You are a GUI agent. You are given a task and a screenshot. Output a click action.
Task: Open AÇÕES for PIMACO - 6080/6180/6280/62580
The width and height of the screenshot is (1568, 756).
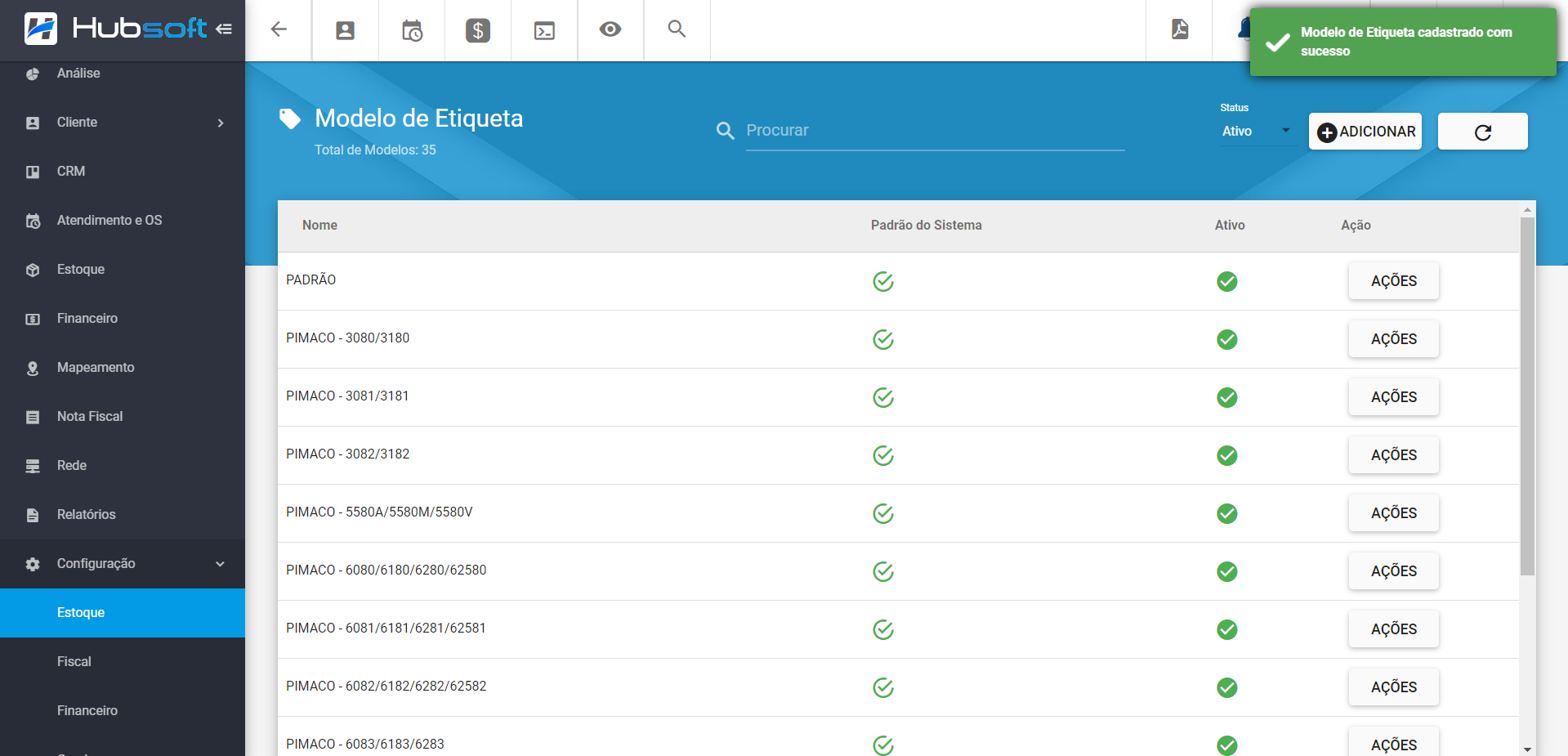(1394, 571)
